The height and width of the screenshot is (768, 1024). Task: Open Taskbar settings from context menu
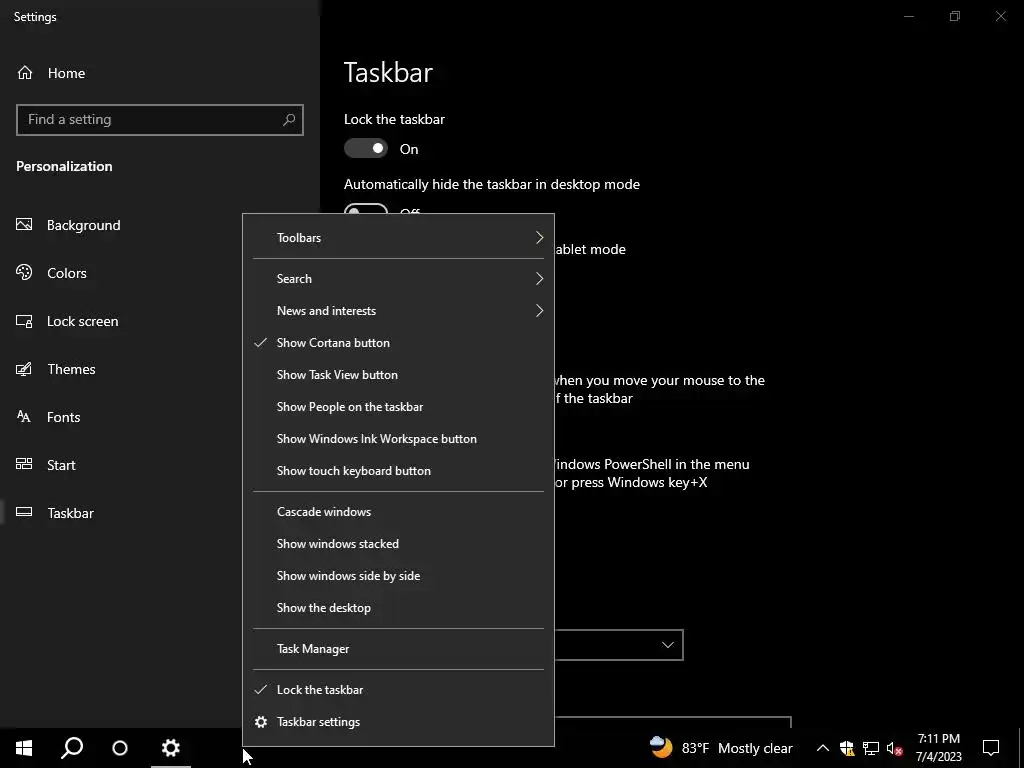coord(398,722)
